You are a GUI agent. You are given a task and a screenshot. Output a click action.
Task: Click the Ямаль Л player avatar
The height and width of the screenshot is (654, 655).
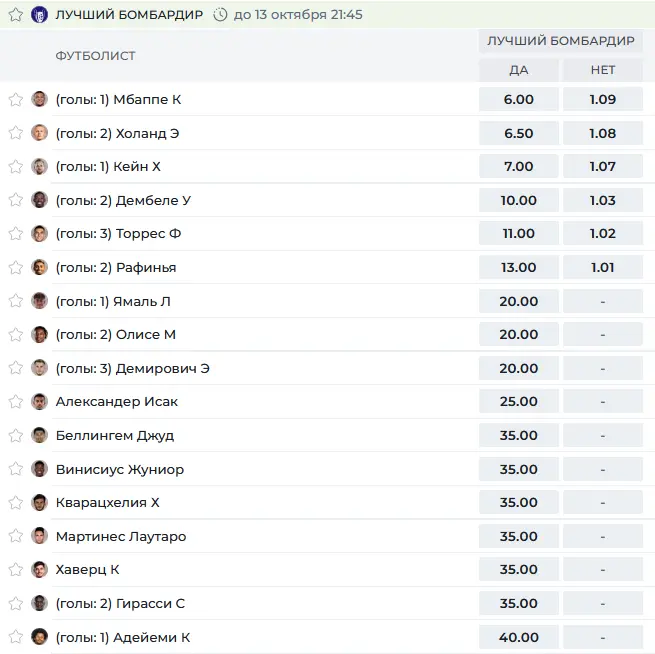pos(39,301)
